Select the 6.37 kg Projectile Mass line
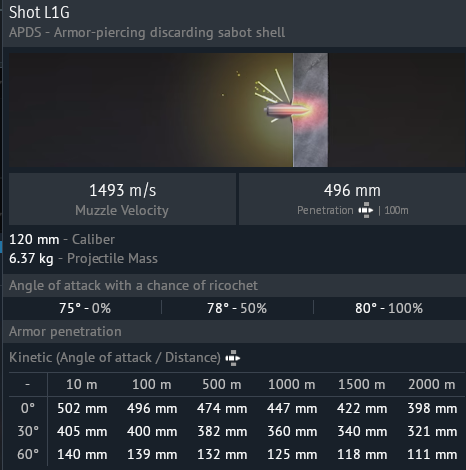The image size is (466, 470). tap(83, 259)
